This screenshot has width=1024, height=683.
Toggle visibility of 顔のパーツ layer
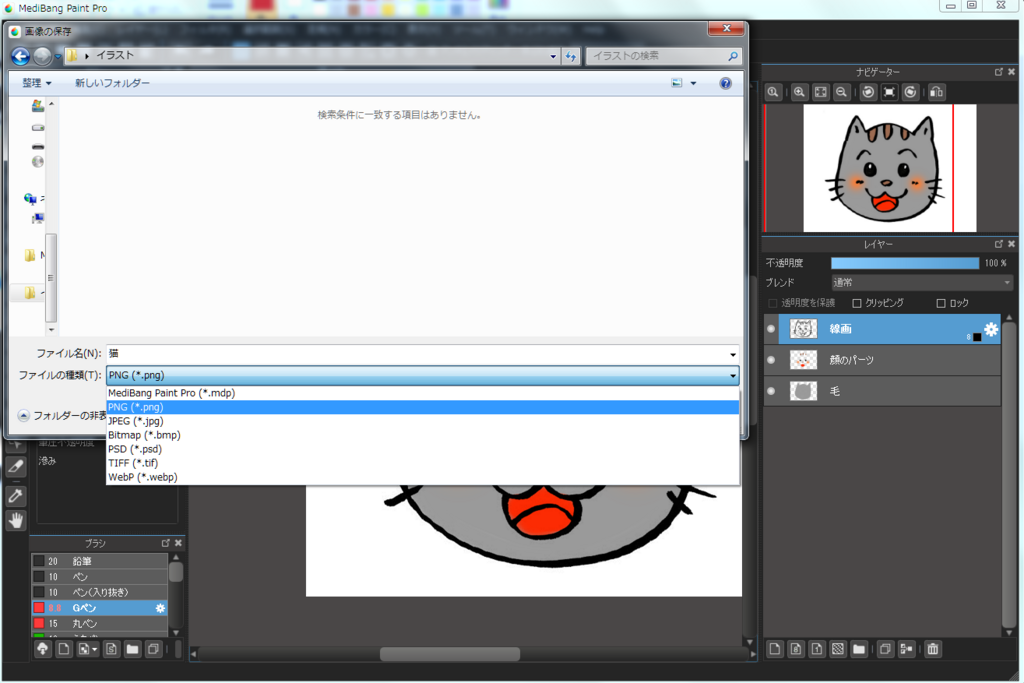tap(771, 360)
